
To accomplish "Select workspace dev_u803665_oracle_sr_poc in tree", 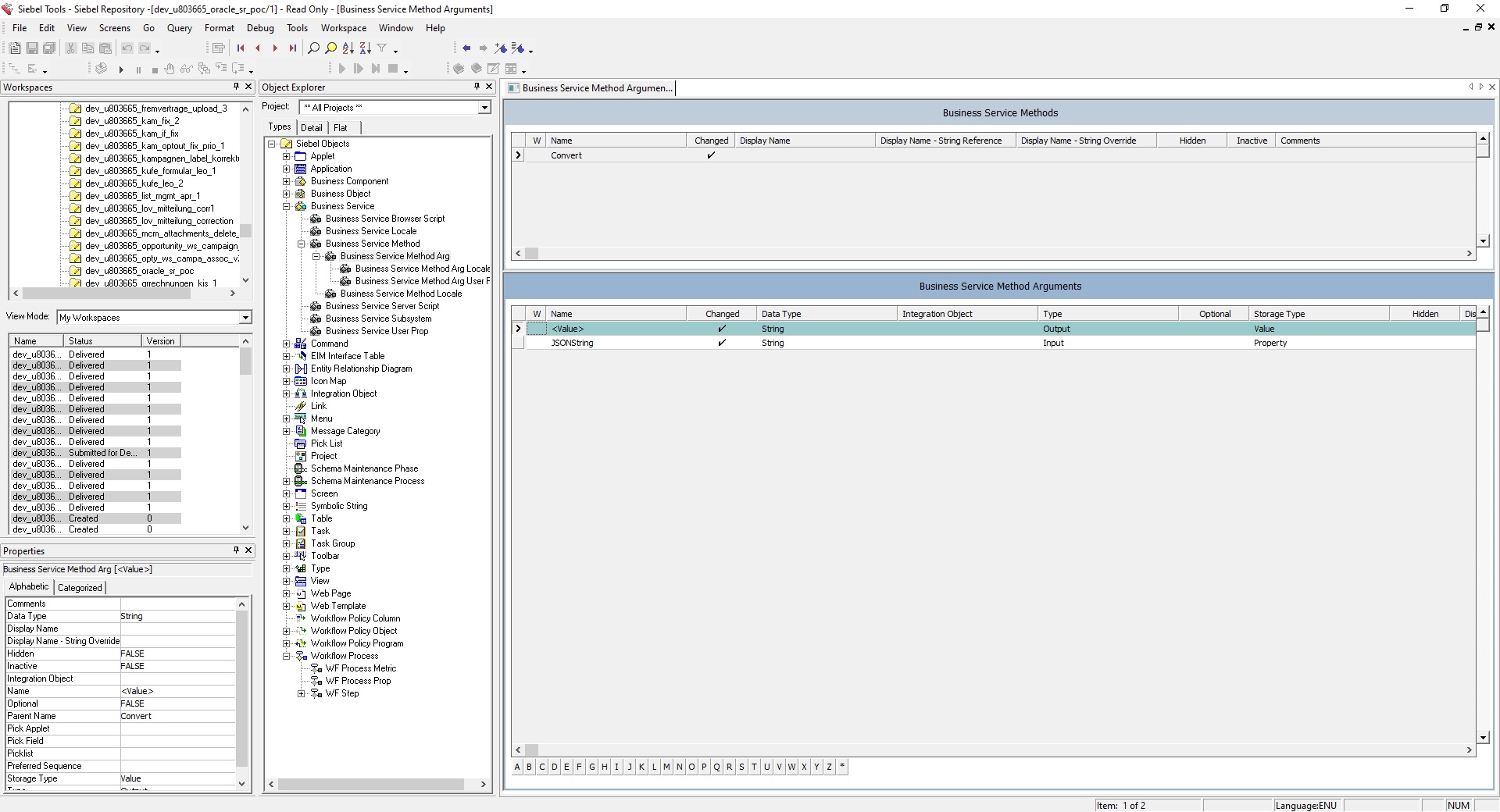I will pyautogui.click(x=139, y=271).
